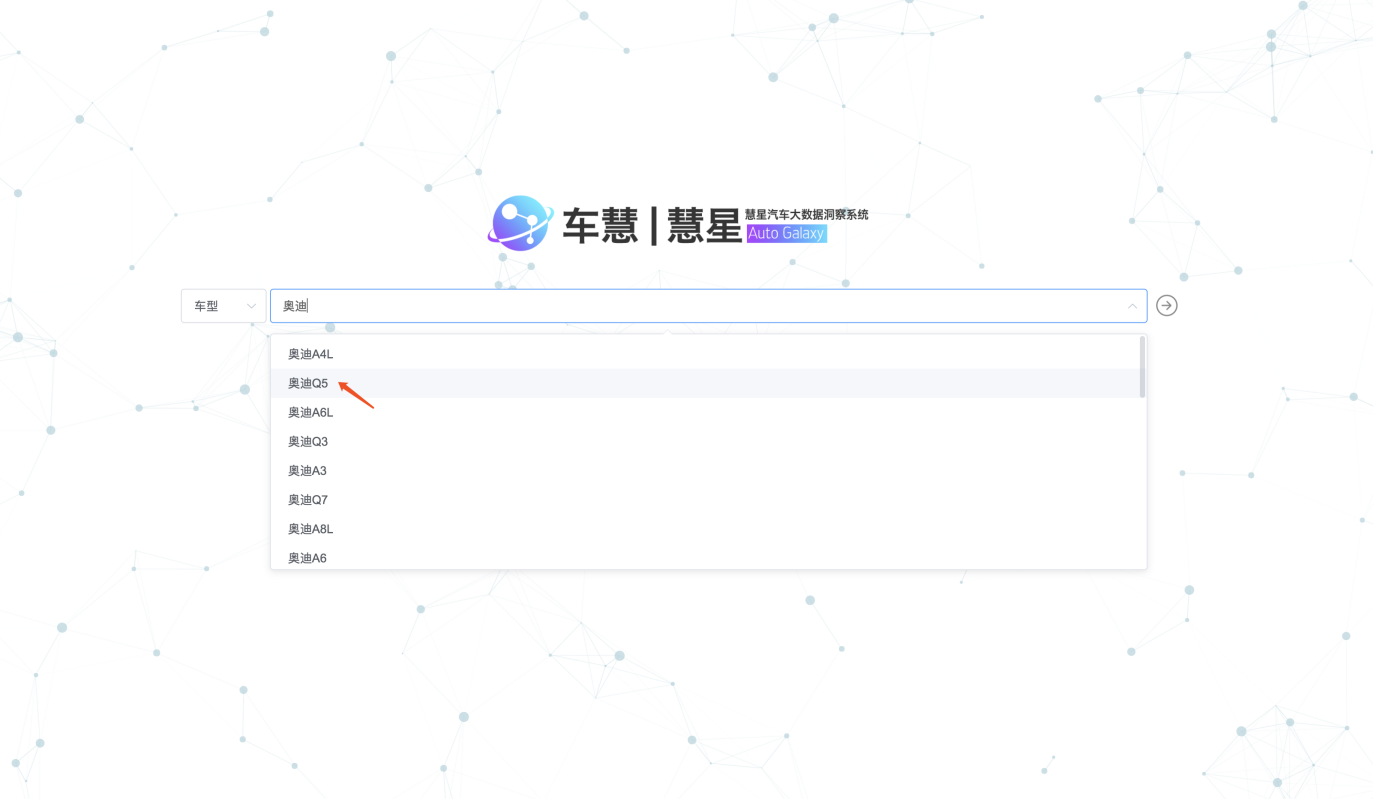Click in the search field containing 奥迪
This screenshot has width=1373, height=799.
pos(708,306)
